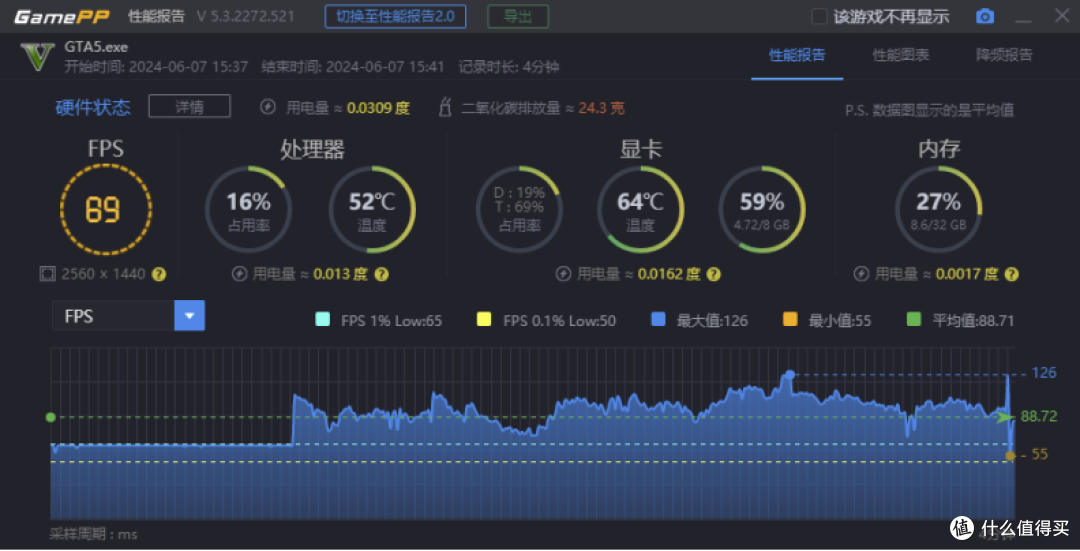Click the processor 16% usage gauge

[249, 209]
